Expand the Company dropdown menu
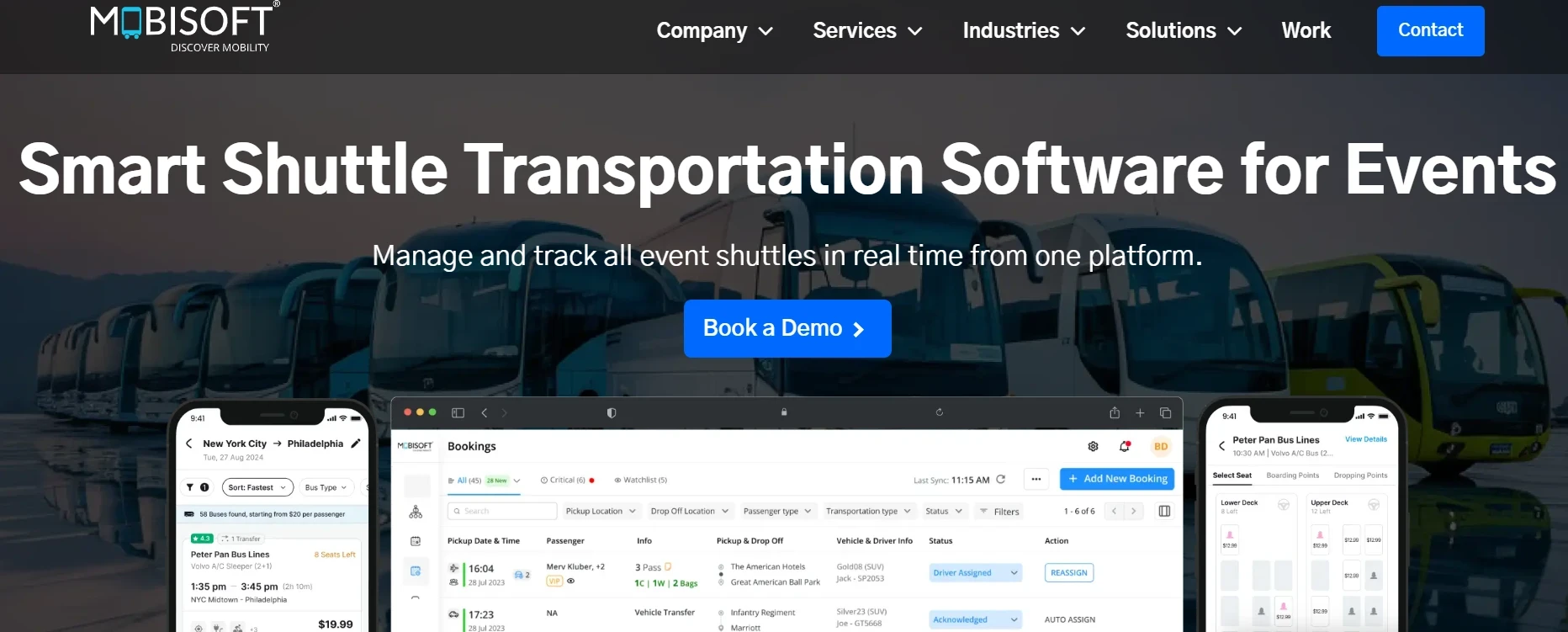Viewport: 1568px width, 632px height. coord(714,31)
